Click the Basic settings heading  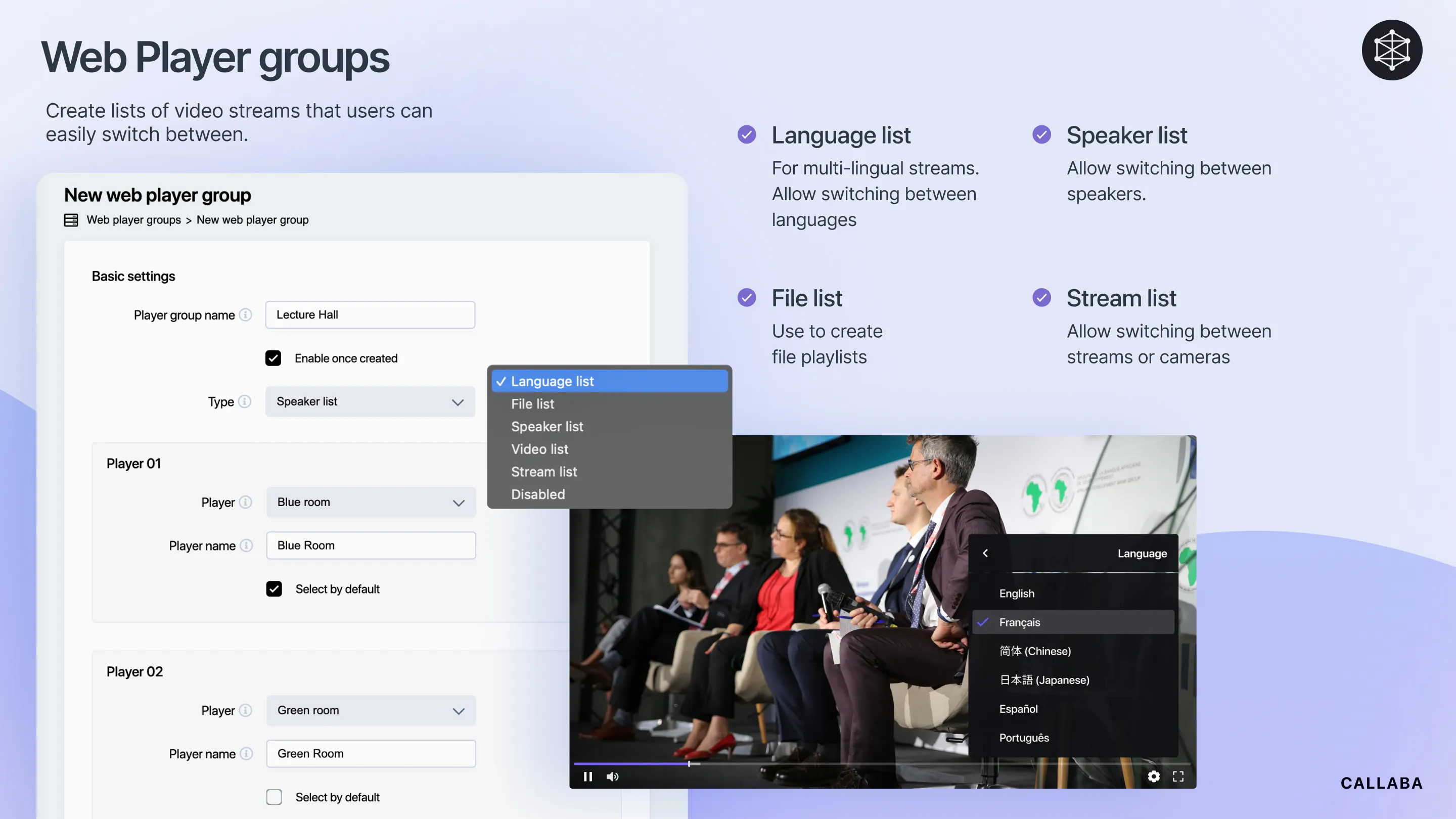(x=133, y=277)
